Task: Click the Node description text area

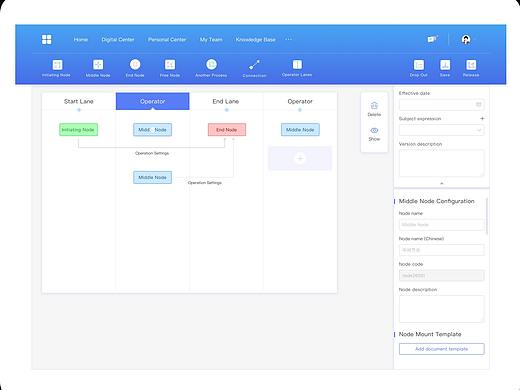Action: click(x=441, y=309)
